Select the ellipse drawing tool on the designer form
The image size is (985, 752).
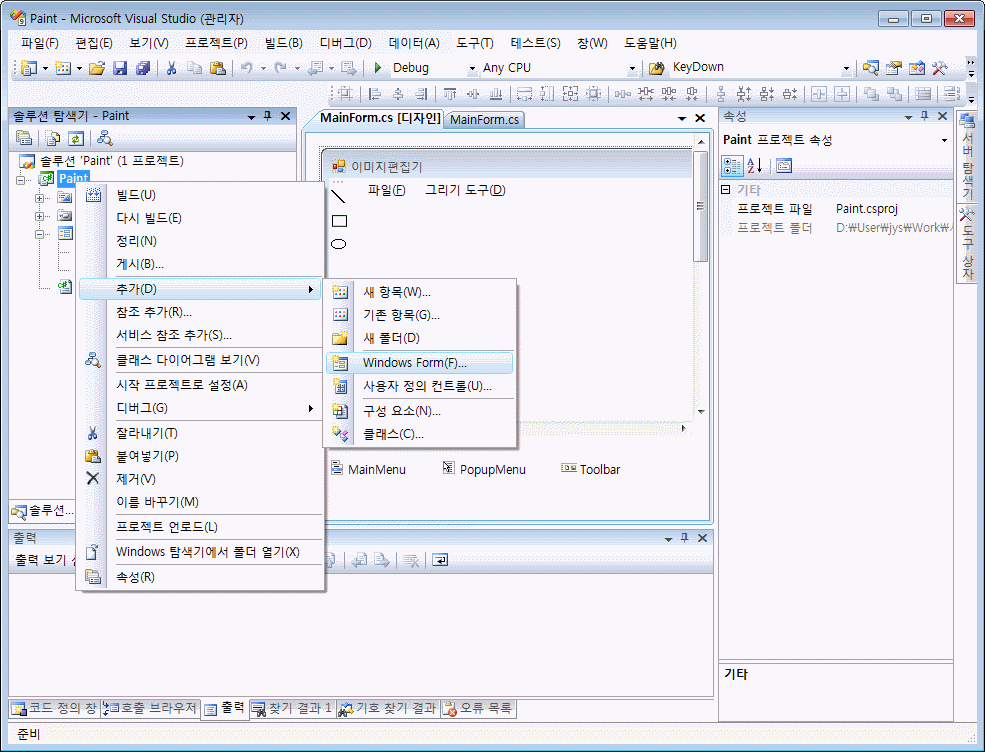click(338, 244)
